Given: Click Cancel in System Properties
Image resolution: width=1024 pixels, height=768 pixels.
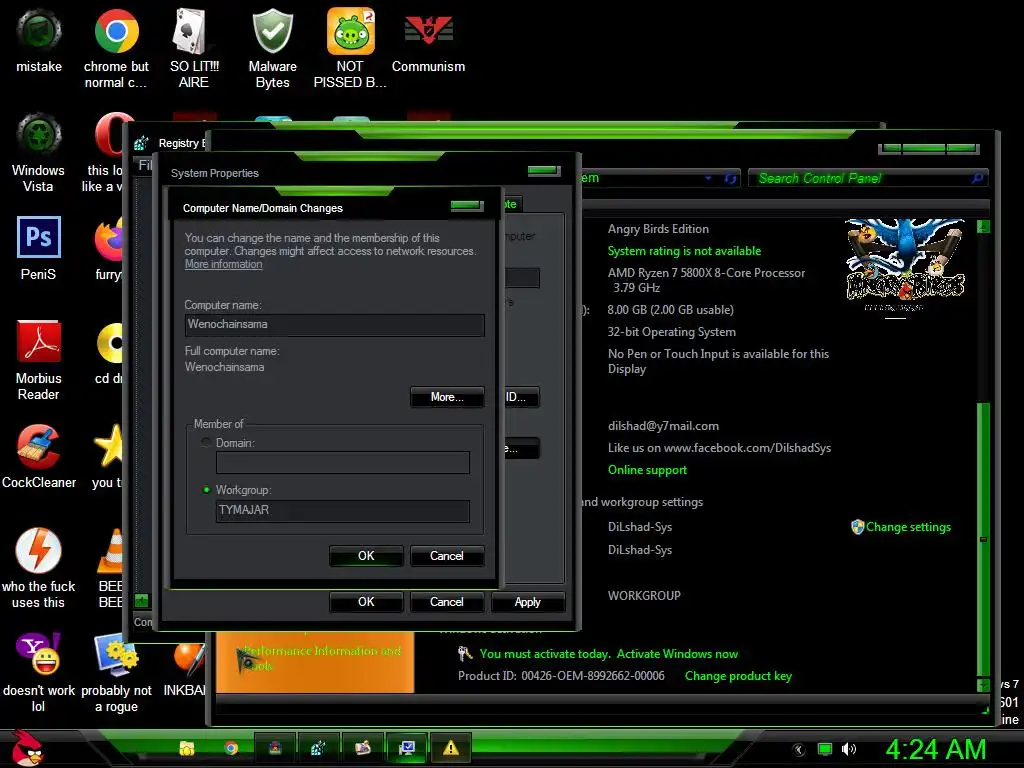Looking at the screenshot, I should tap(447, 602).
